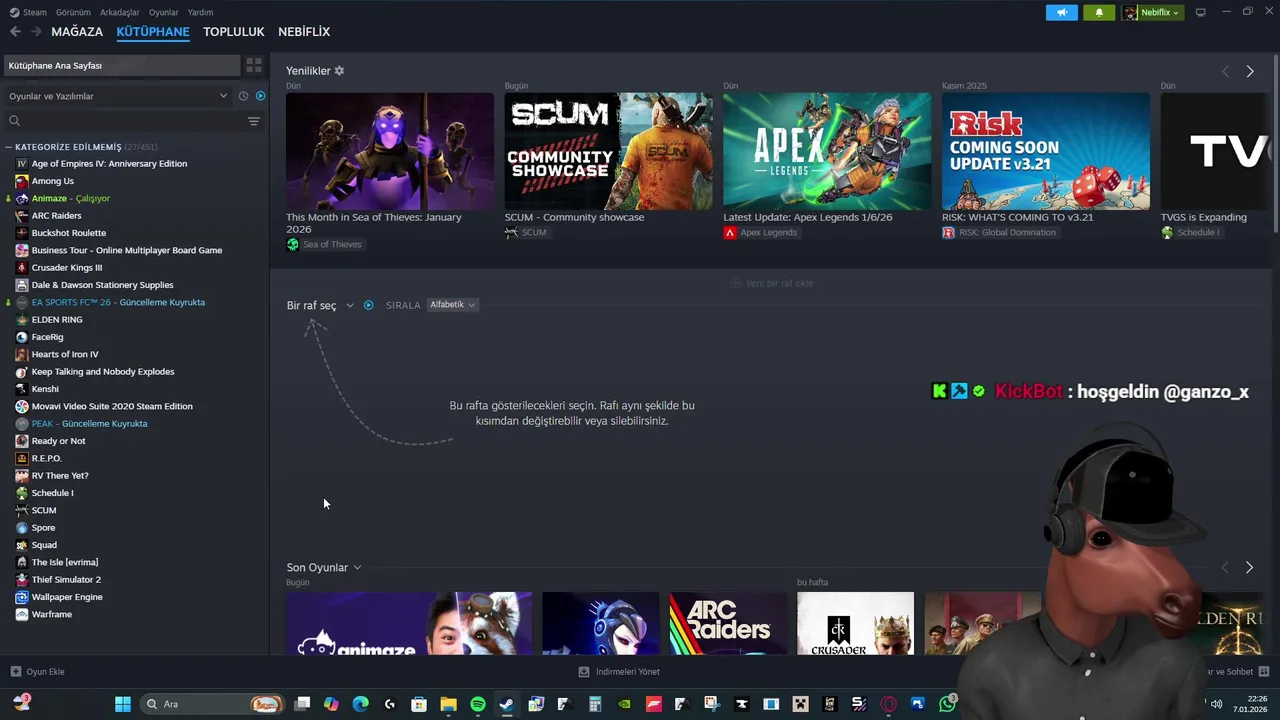Click the RISK: Global Domination link

pyautogui.click(x=1007, y=232)
